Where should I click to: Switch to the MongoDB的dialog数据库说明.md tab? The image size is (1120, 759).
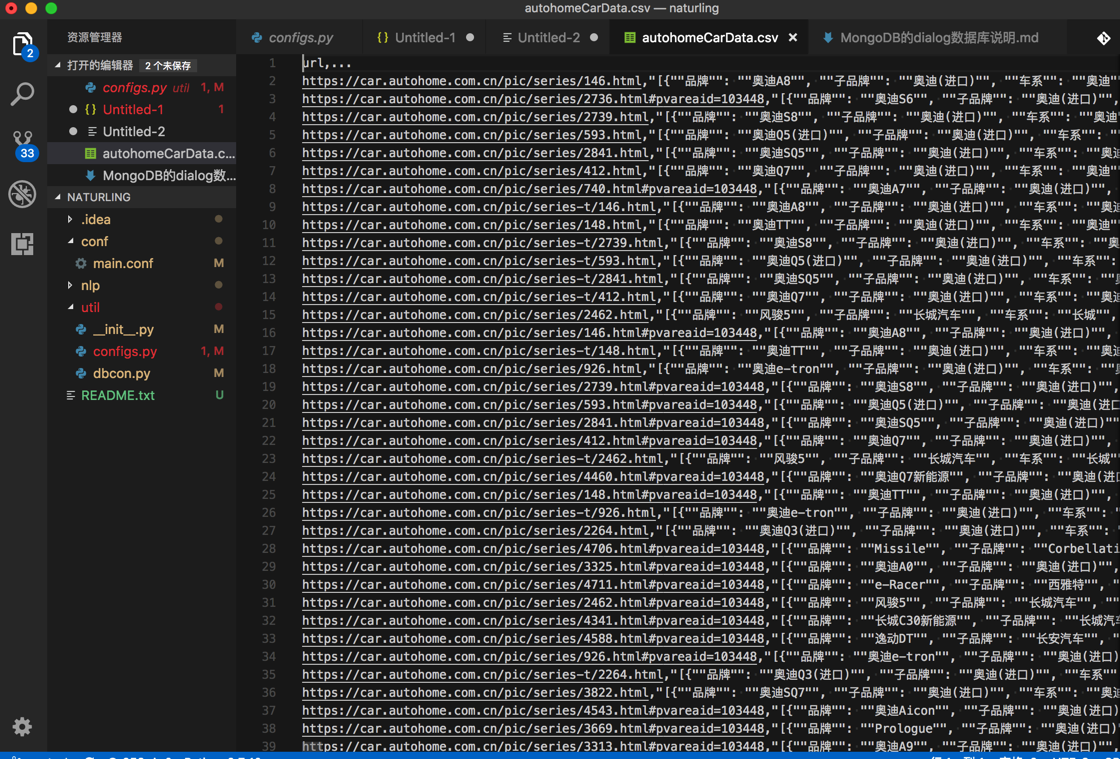click(938, 38)
